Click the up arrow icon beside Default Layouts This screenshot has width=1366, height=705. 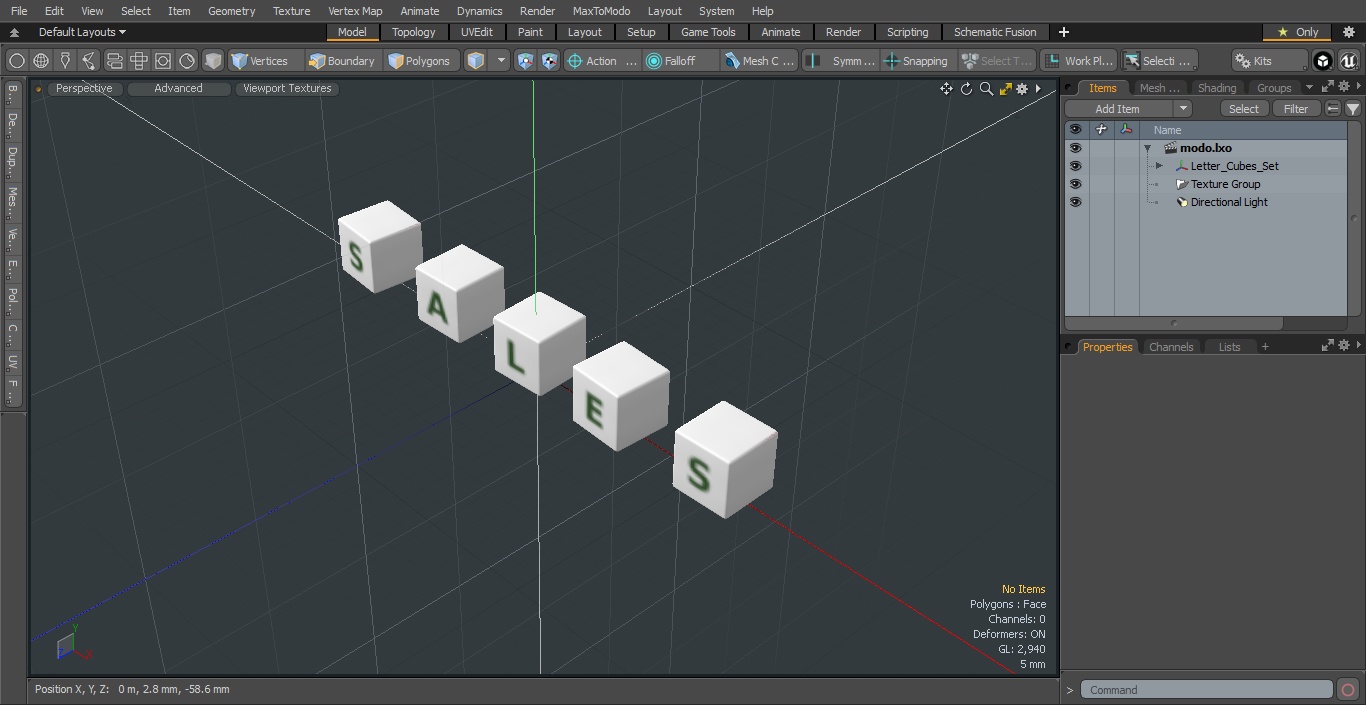(14, 32)
